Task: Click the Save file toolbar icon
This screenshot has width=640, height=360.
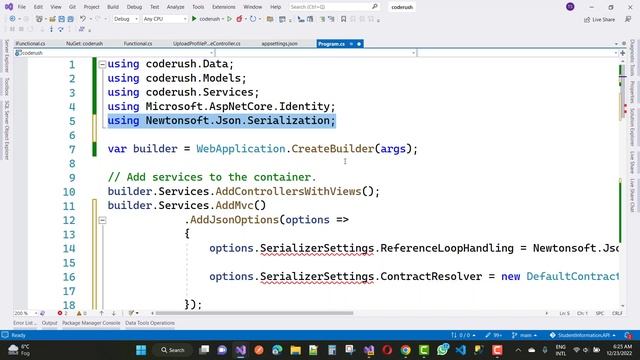Action: pyautogui.click(x=61, y=19)
